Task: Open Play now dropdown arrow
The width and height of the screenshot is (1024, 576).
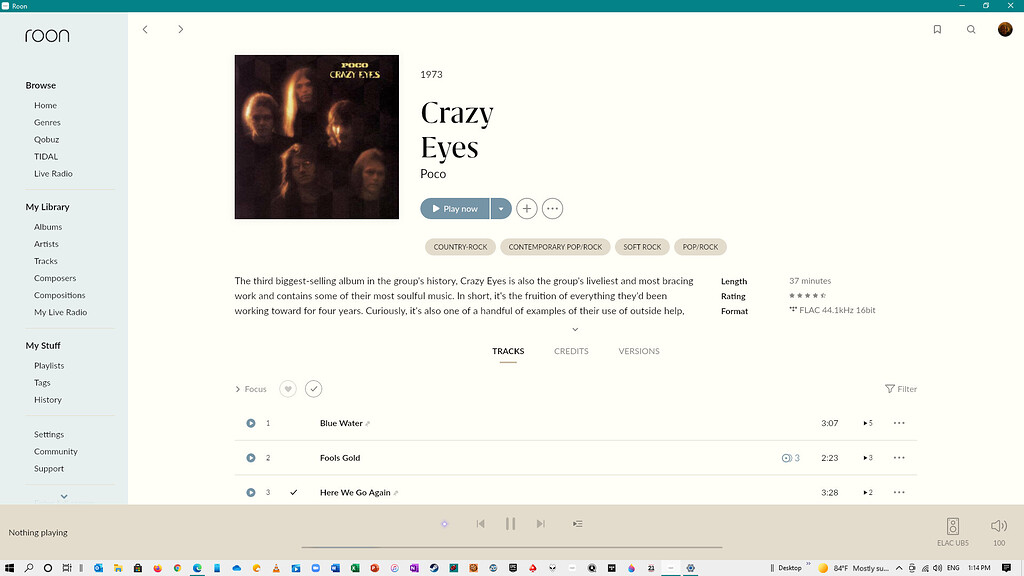Action: click(x=501, y=209)
